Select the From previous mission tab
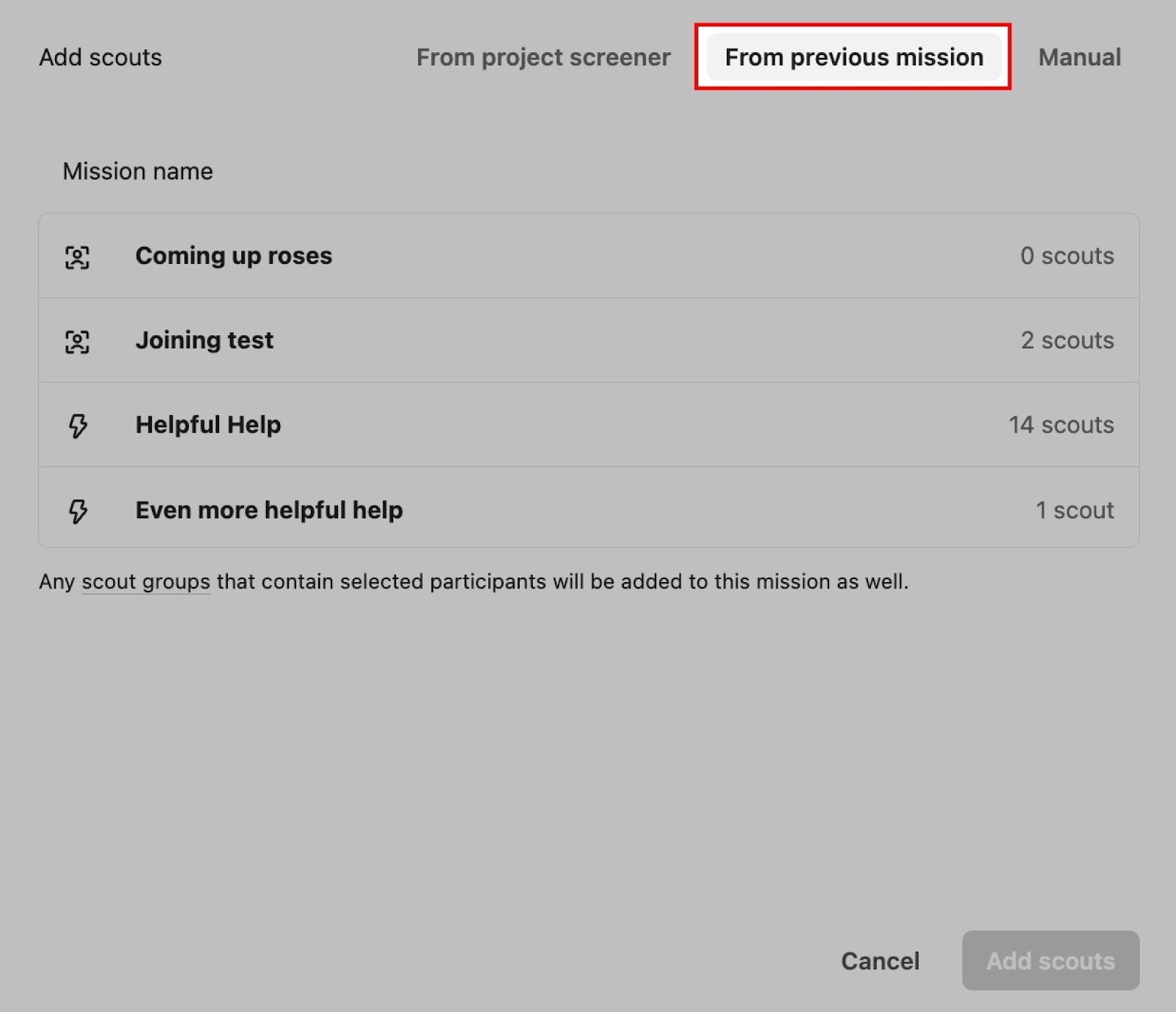 [x=853, y=57]
